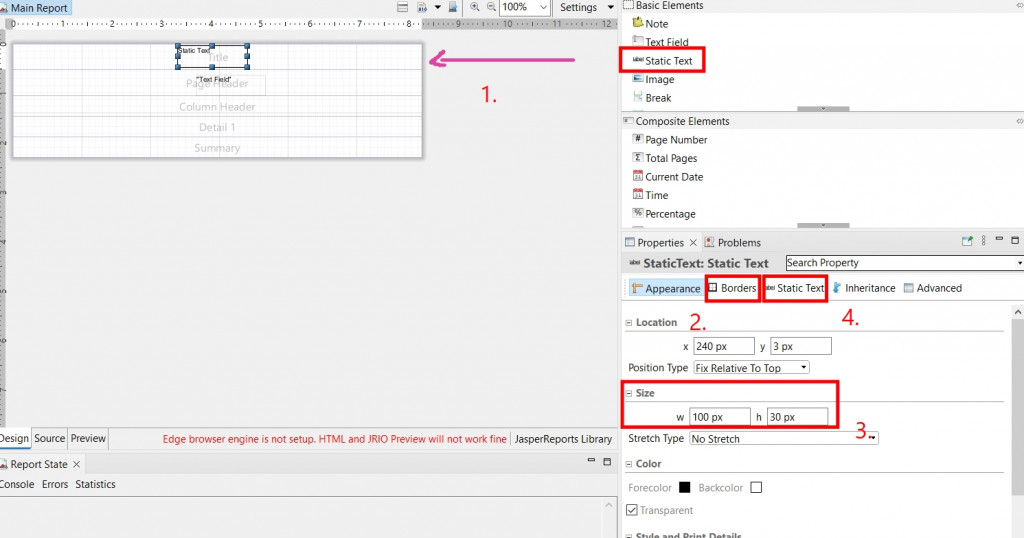Click the Time element icon

[x=638, y=195]
